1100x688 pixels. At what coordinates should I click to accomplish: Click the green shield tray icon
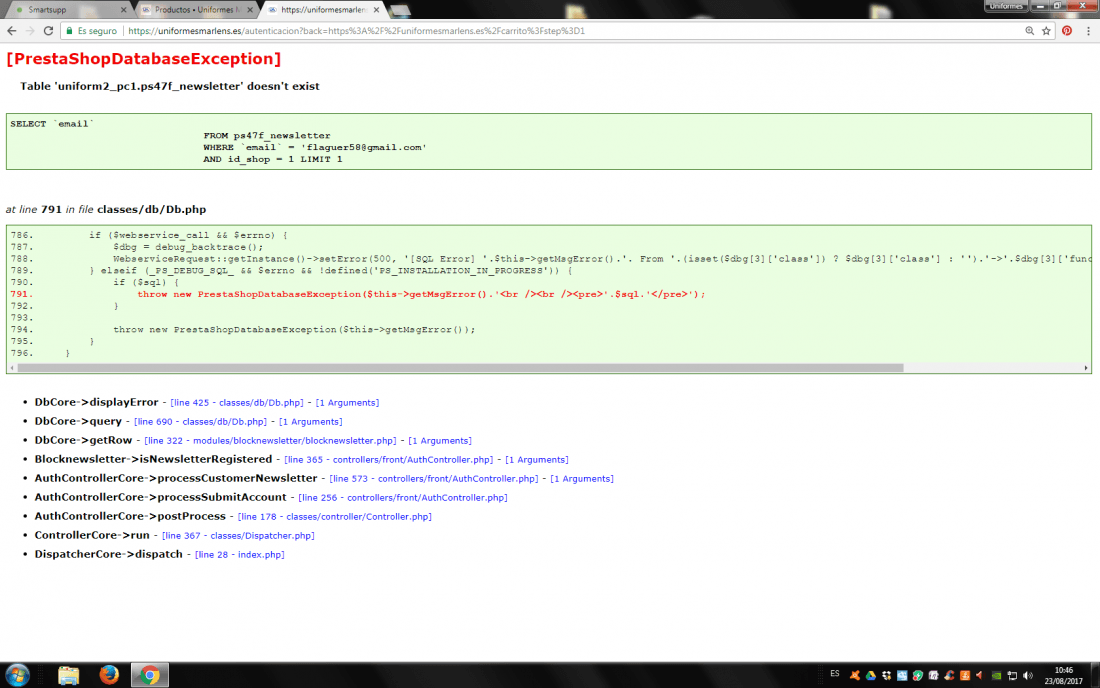pos(918,675)
